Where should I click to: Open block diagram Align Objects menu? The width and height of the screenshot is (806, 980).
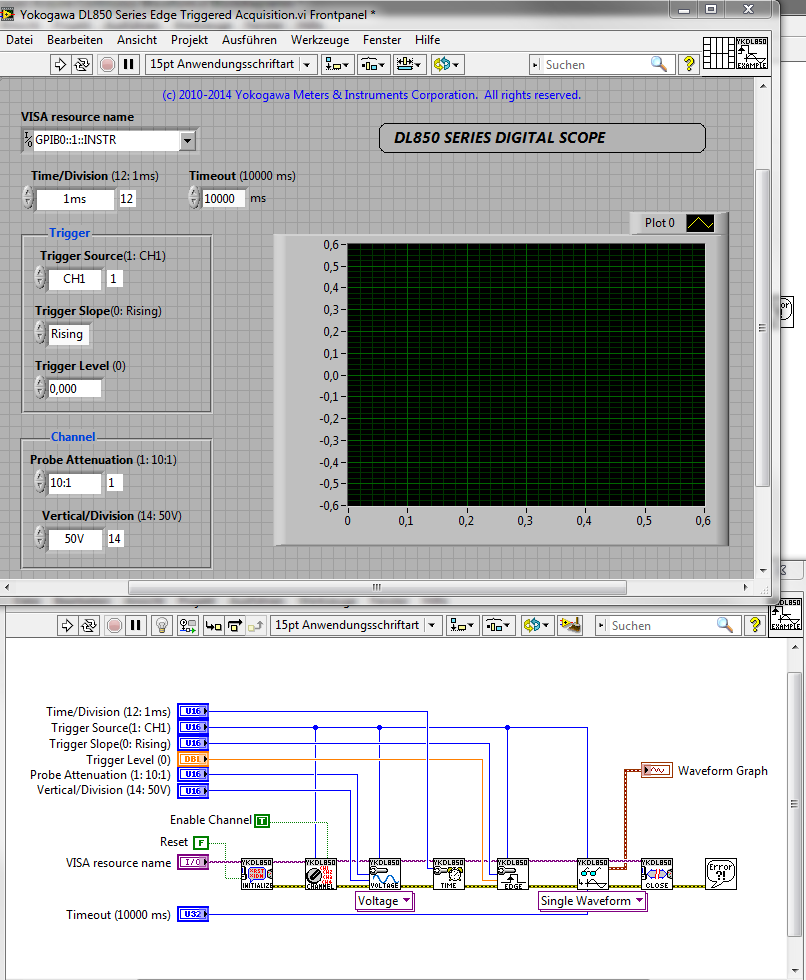coord(463,625)
